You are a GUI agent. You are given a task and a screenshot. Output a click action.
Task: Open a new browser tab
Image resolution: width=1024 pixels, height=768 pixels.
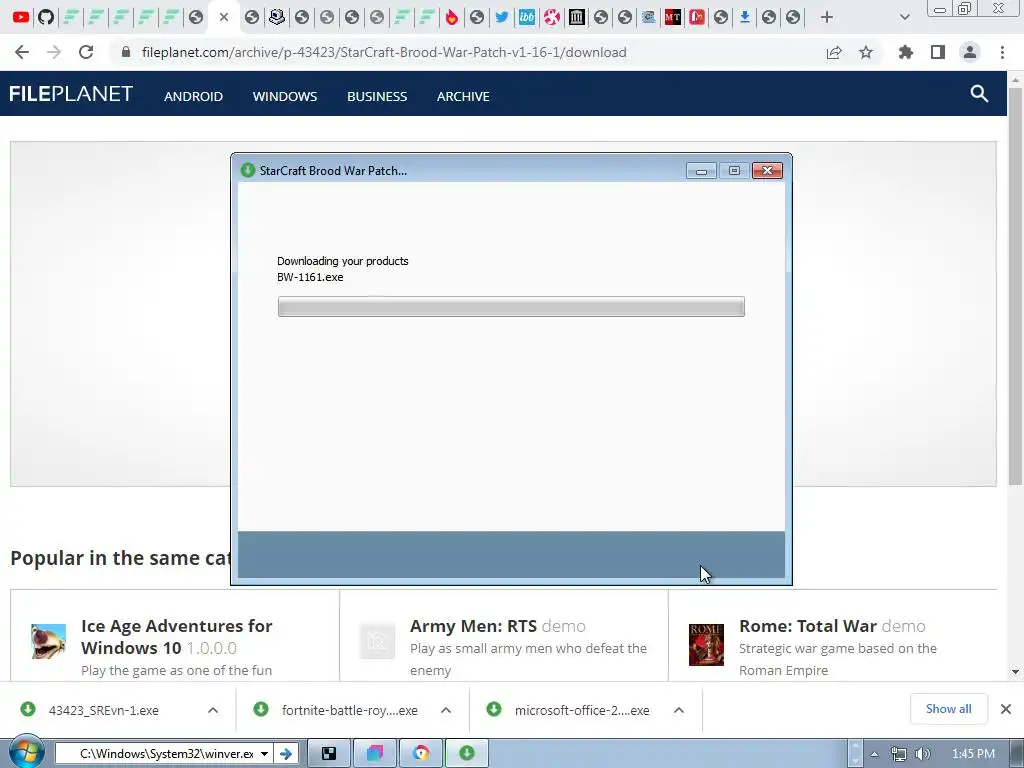827,17
